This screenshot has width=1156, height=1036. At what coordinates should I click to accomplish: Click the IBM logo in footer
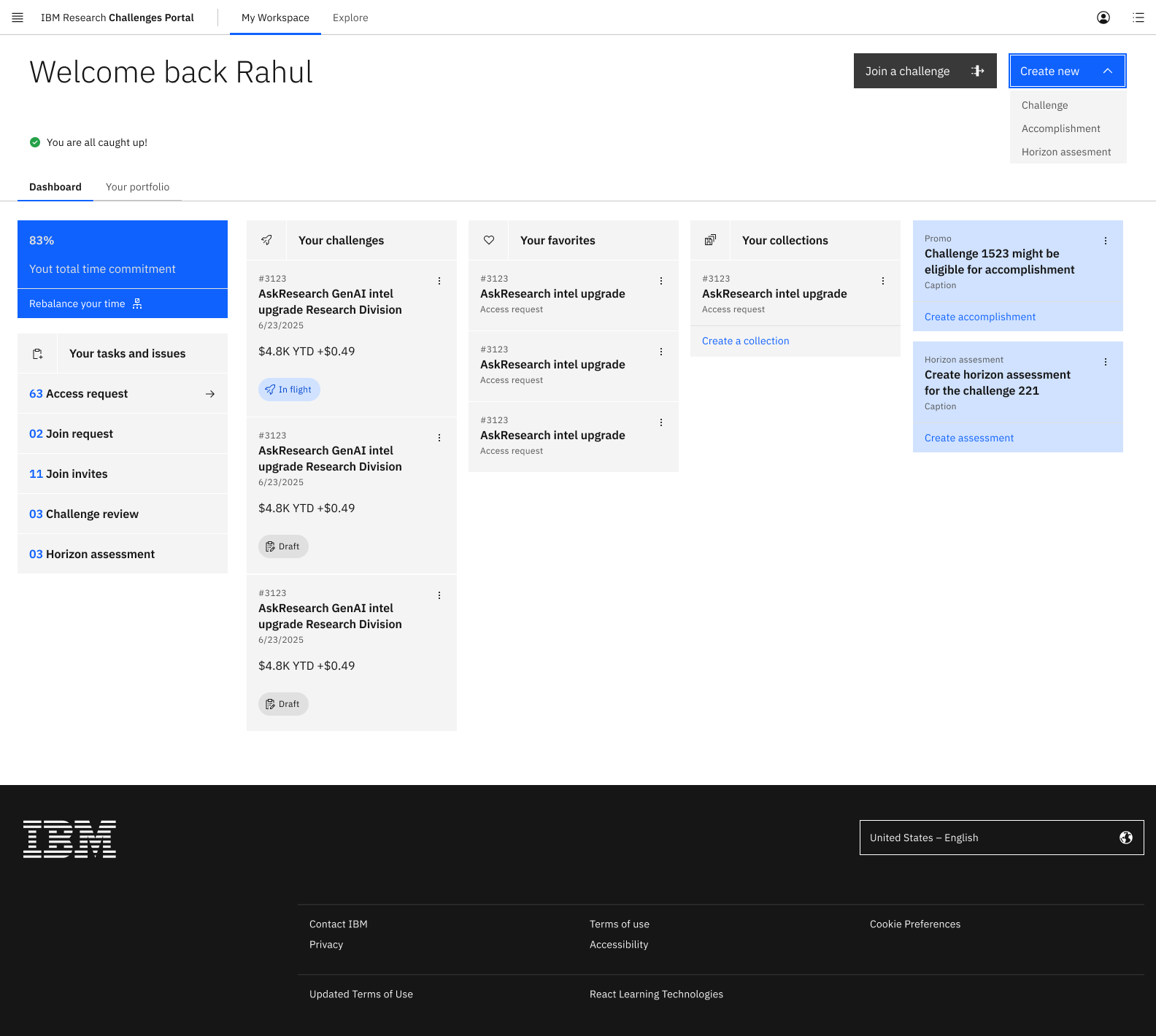[69, 839]
